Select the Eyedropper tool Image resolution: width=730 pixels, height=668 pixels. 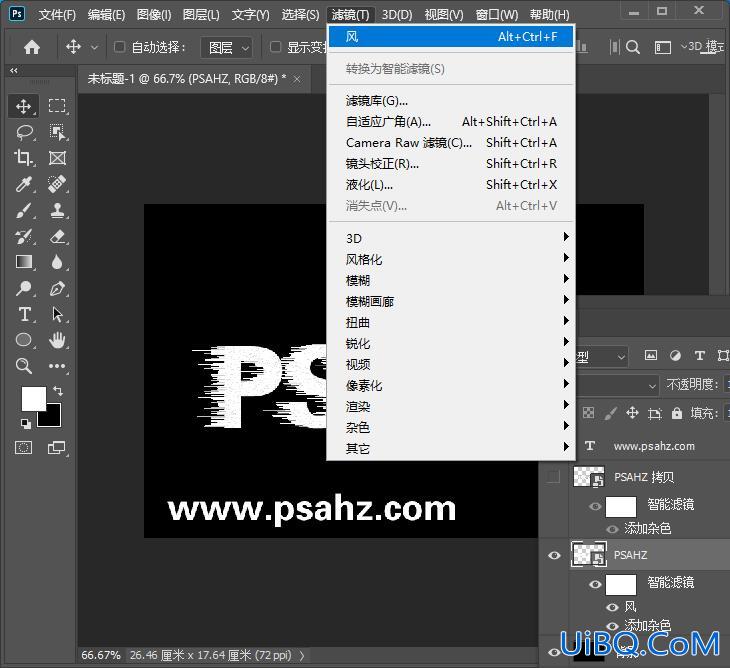tap(23, 184)
